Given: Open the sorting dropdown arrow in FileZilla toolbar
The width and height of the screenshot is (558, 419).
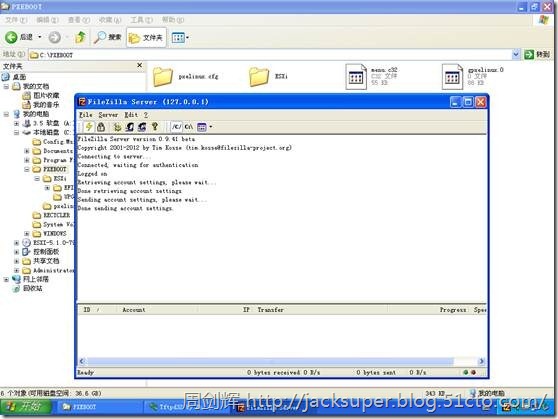Looking at the screenshot, I should click(211, 127).
